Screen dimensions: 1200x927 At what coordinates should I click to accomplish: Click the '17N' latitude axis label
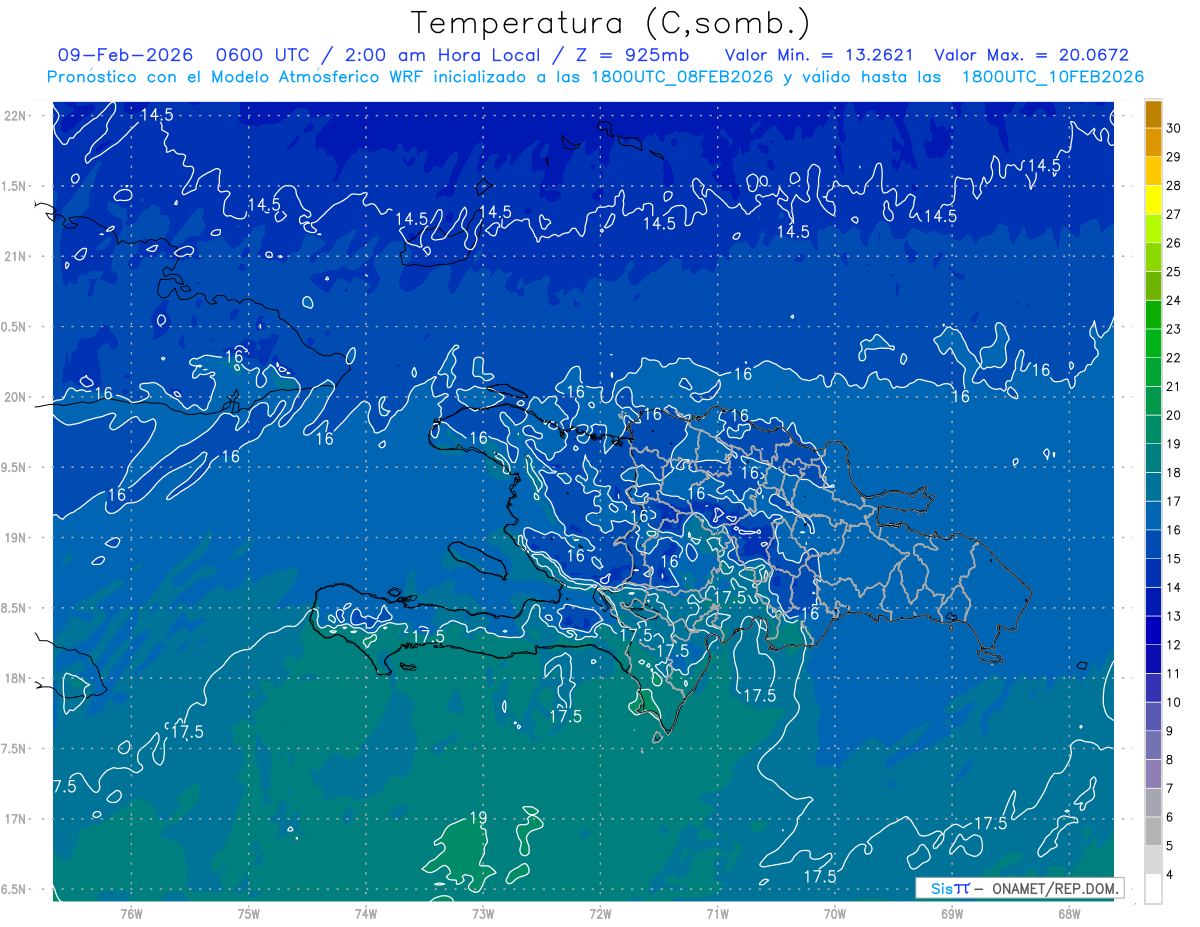tap(15, 819)
